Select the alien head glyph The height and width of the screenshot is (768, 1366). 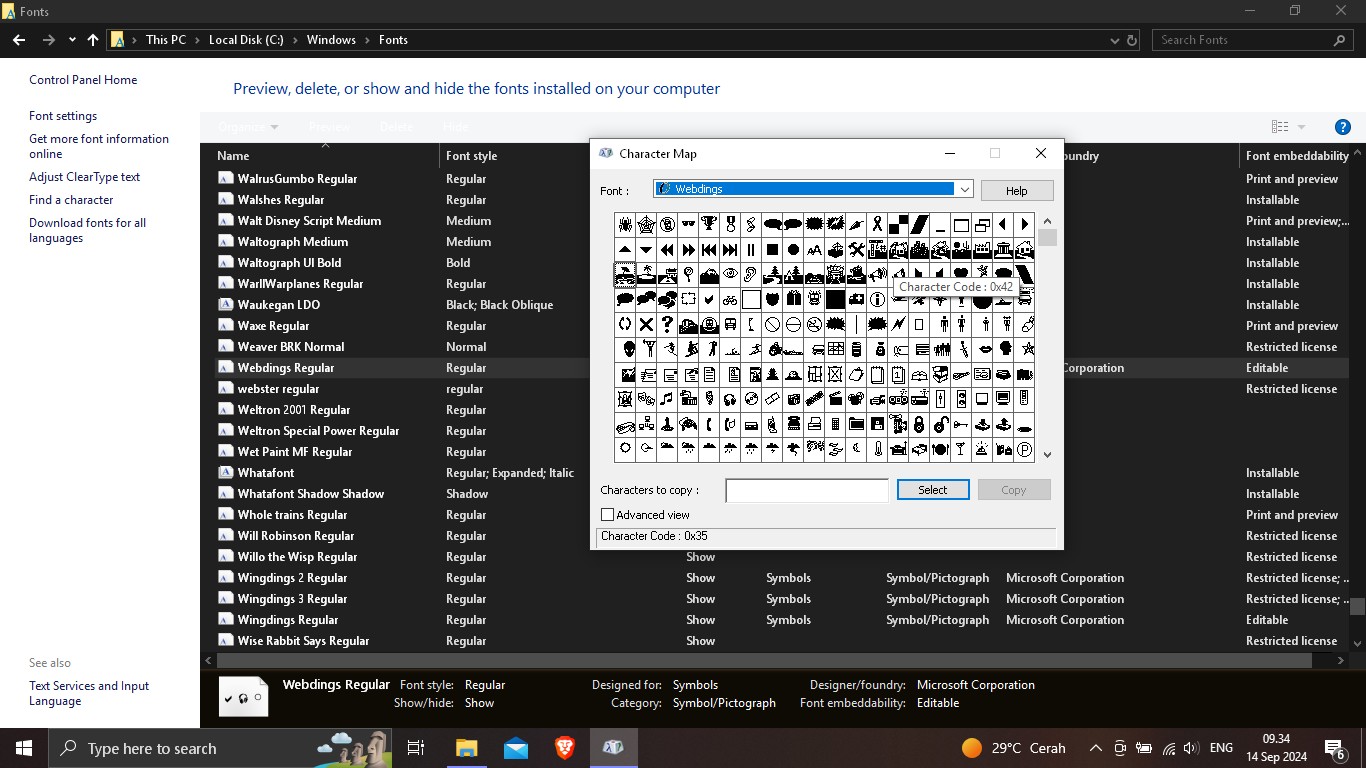pos(625,349)
